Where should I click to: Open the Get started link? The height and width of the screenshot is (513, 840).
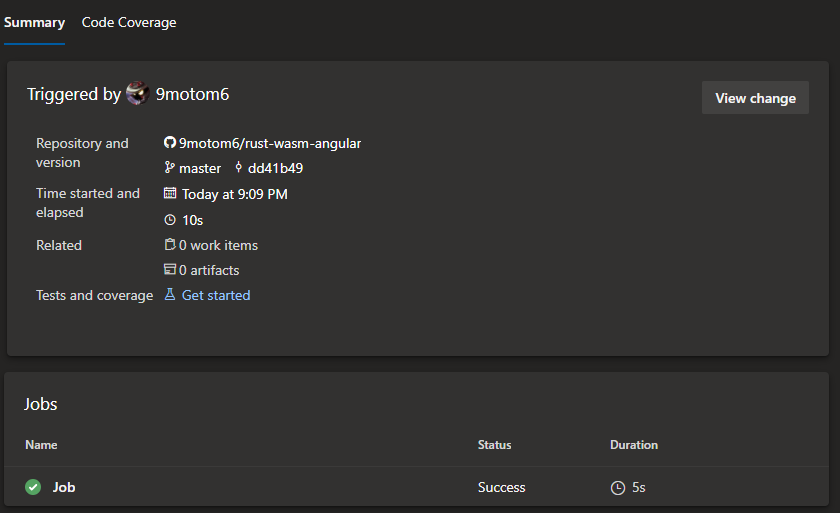click(x=216, y=295)
